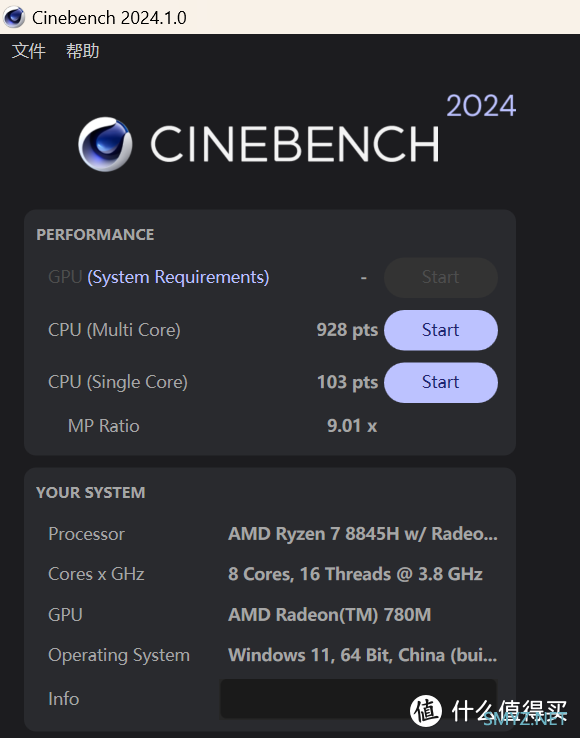The image size is (580, 738).
Task: Open the 帮助 menu
Action: click(82, 51)
